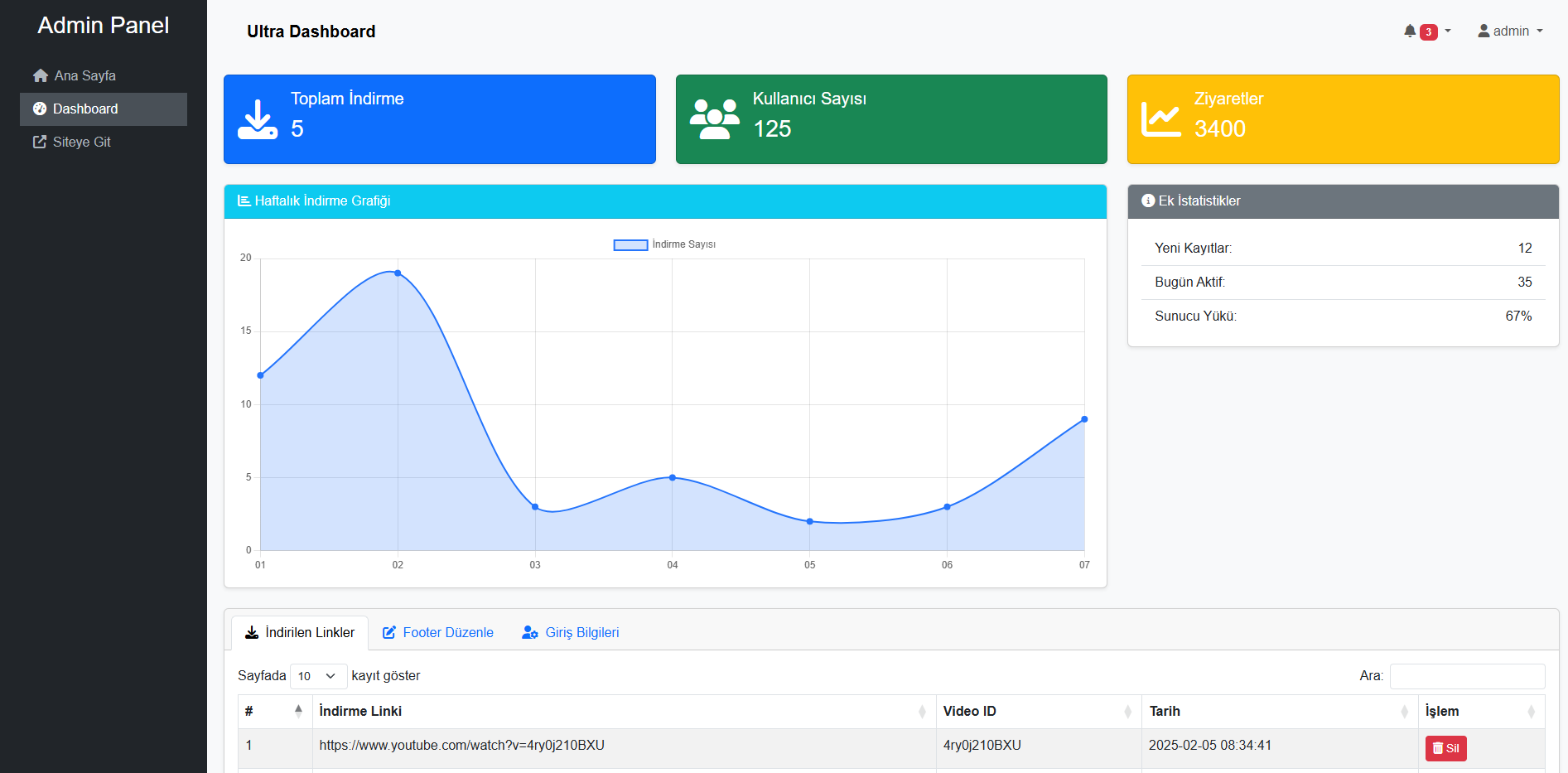The width and height of the screenshot is (1568, 773).
Task: Click Video ID cell 4ry0j210BXU
Action: coord(982,745)
